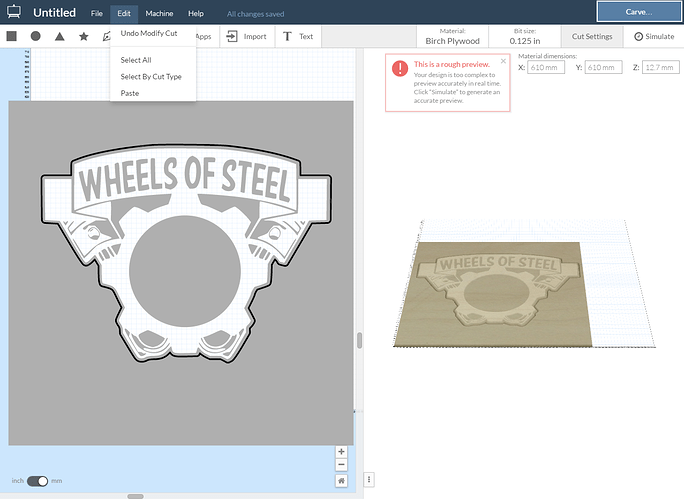Click Simulate to generate preview
The height and width of the screenshot is (500, 684).
click(x=654, y=36)
